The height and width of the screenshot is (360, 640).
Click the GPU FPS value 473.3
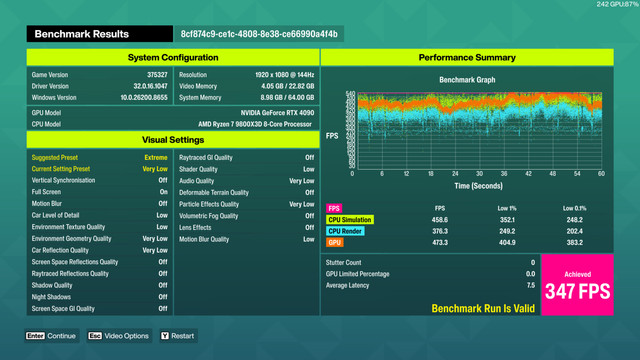[440, 242]
